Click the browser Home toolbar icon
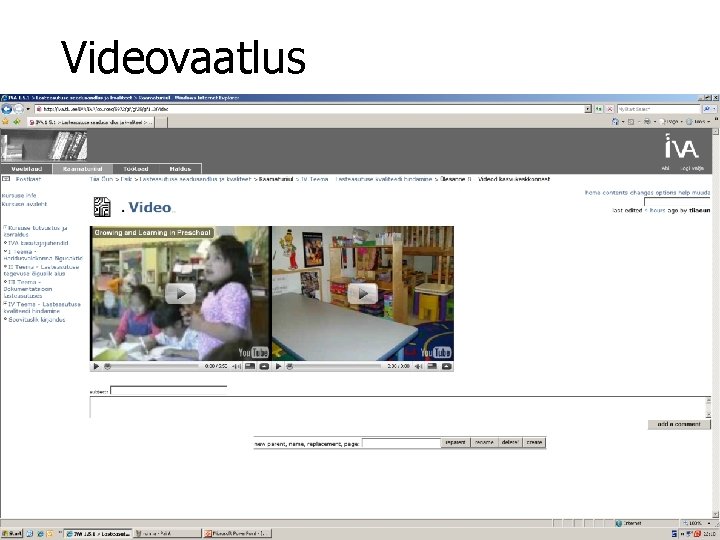This screenshot has height=540, width=720. click(615, 122)
